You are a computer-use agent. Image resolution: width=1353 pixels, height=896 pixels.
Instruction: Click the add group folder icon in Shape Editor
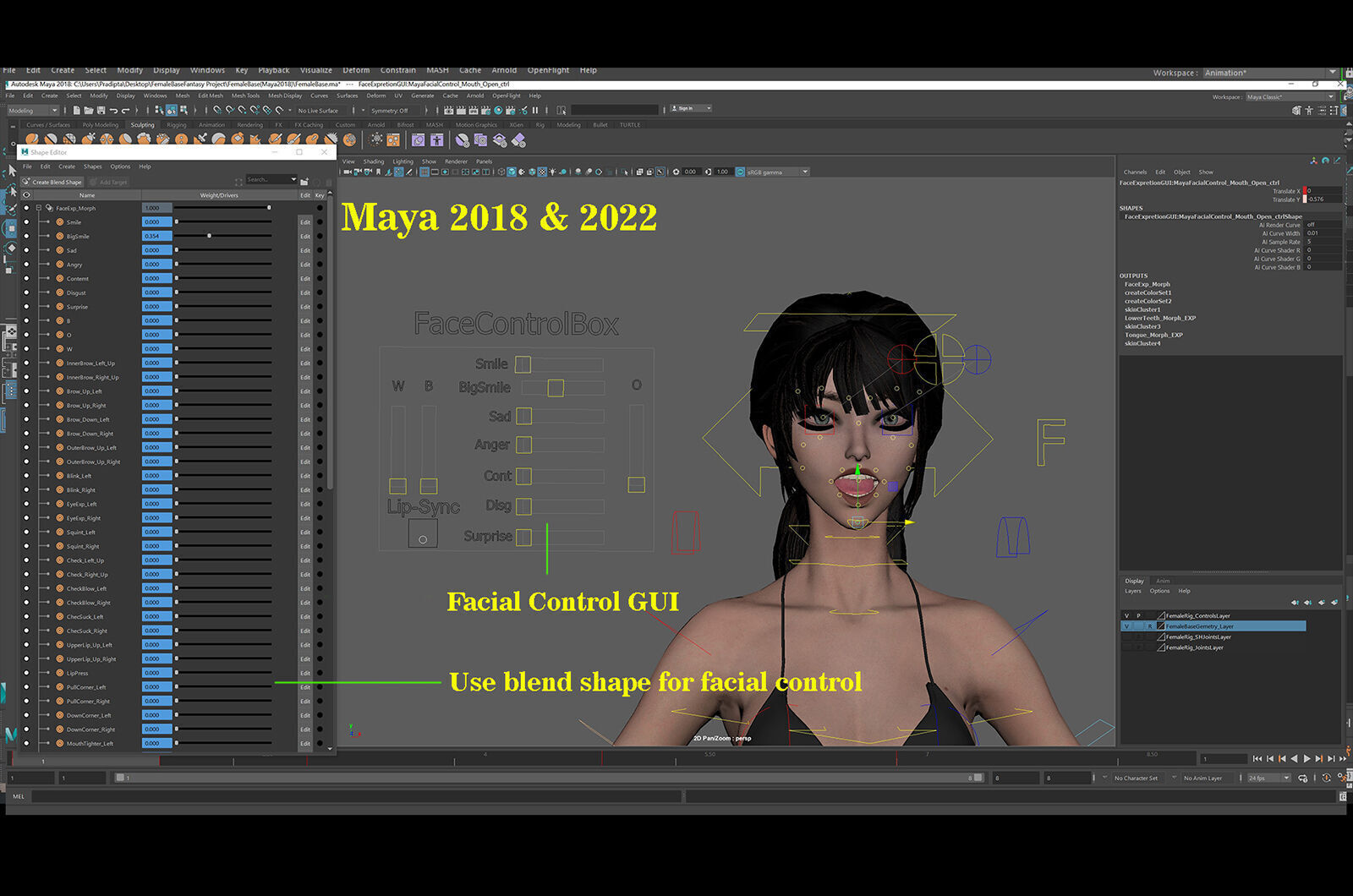tap(304, 181)
